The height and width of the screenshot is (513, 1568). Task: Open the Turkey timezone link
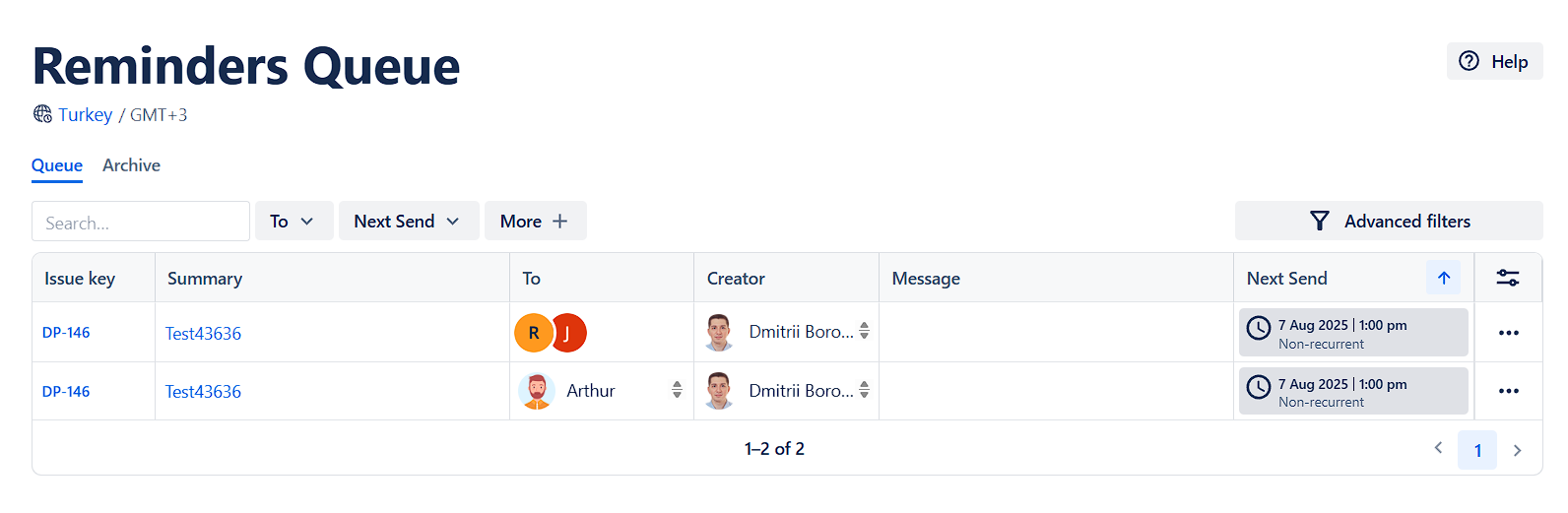click(x=85, y=115)
